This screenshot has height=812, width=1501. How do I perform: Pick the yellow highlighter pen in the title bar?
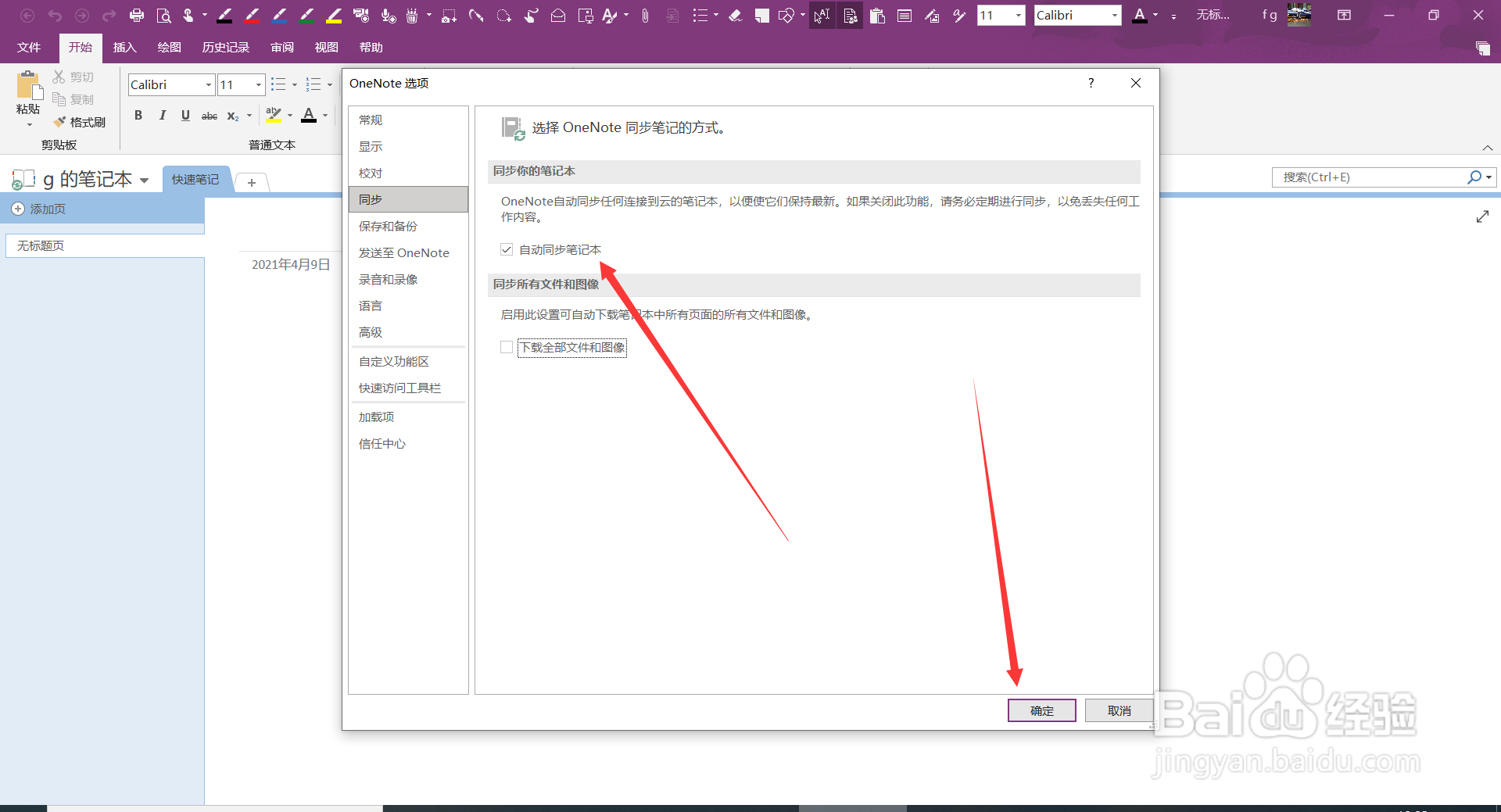(334, 15)
